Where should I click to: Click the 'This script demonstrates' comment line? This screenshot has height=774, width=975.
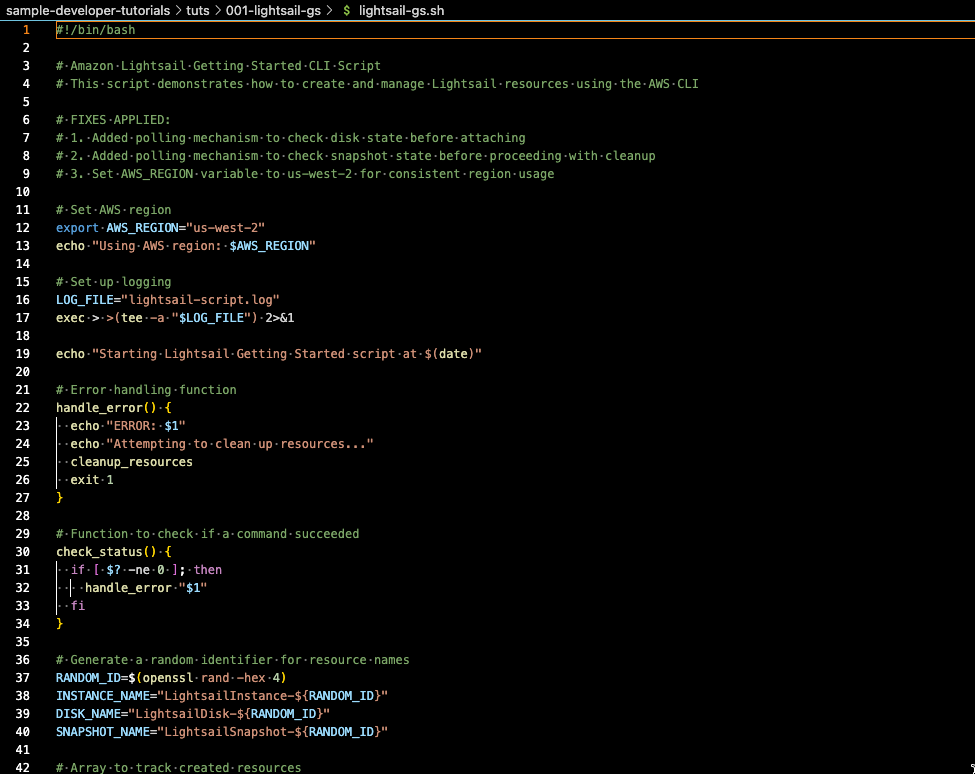[x=377, y=84]
